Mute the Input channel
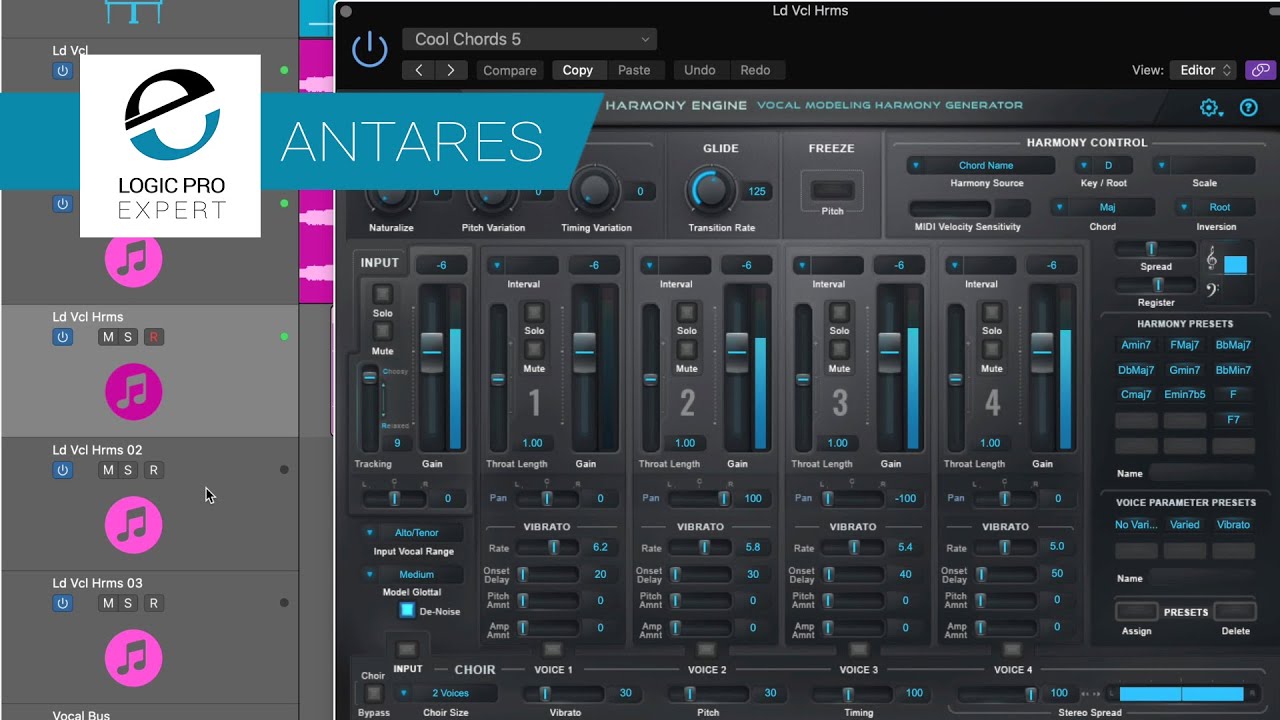 382,332
